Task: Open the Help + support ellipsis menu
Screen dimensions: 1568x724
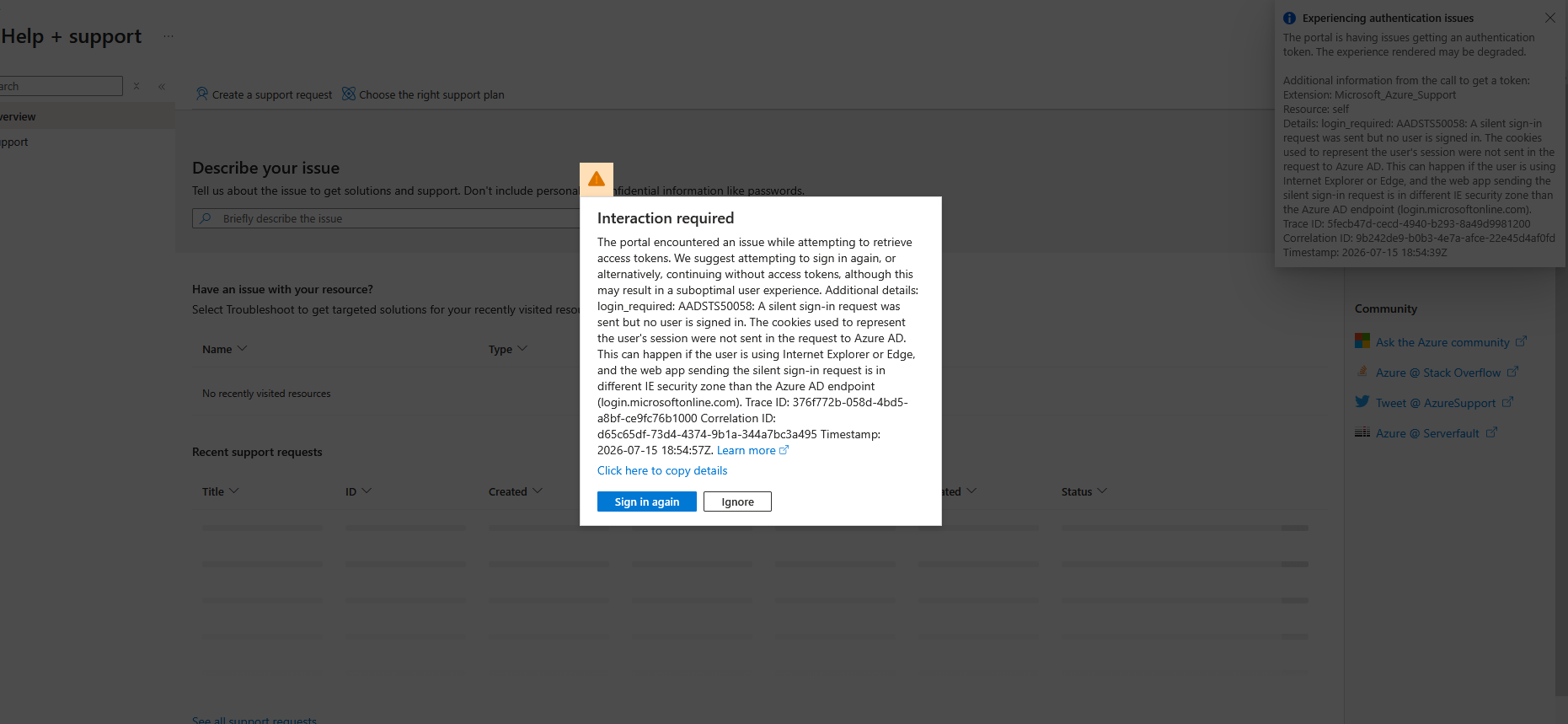Action: click(169, 36)
